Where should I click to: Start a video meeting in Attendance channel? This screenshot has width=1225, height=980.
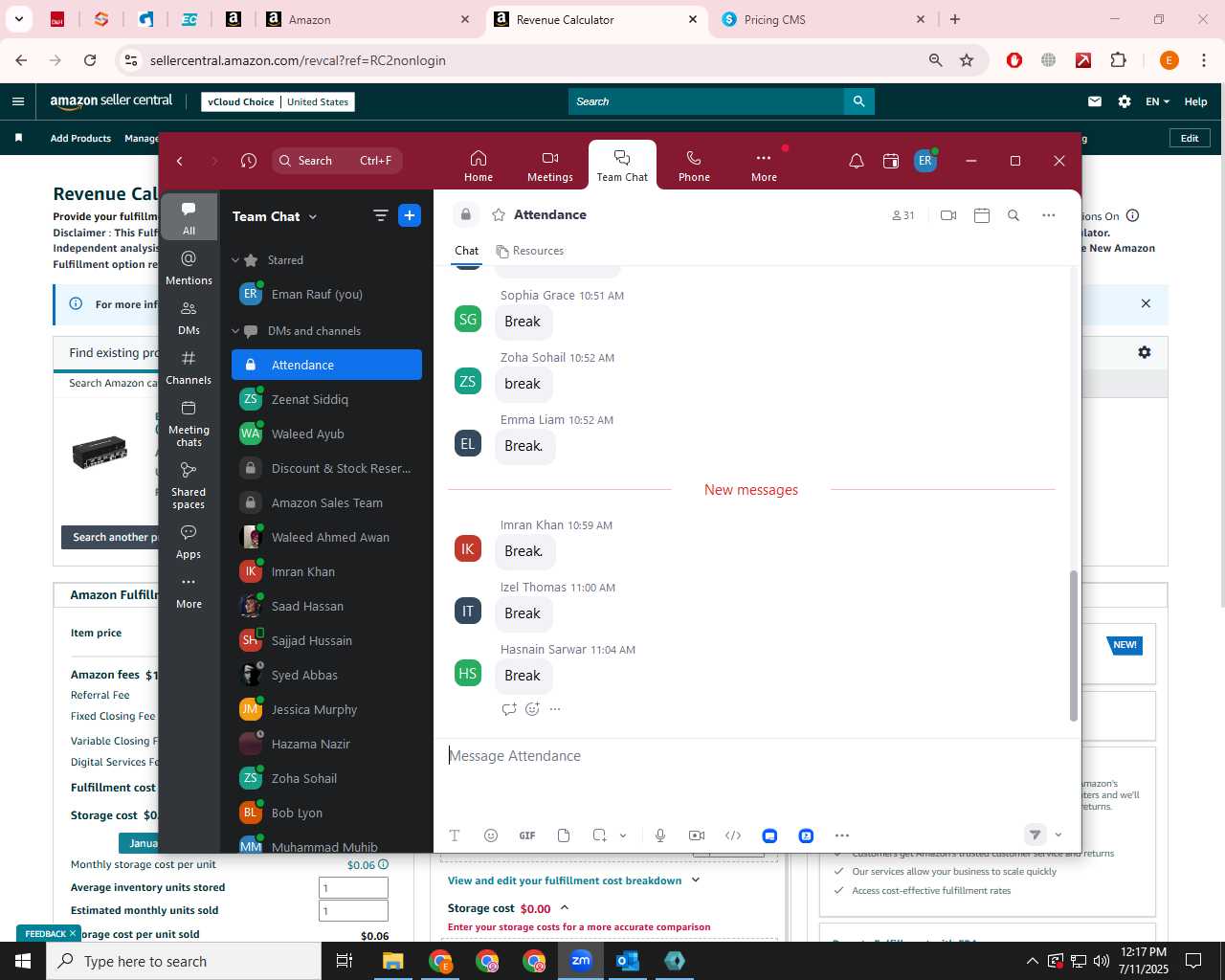pyautogui.click(x=948, y=215)
